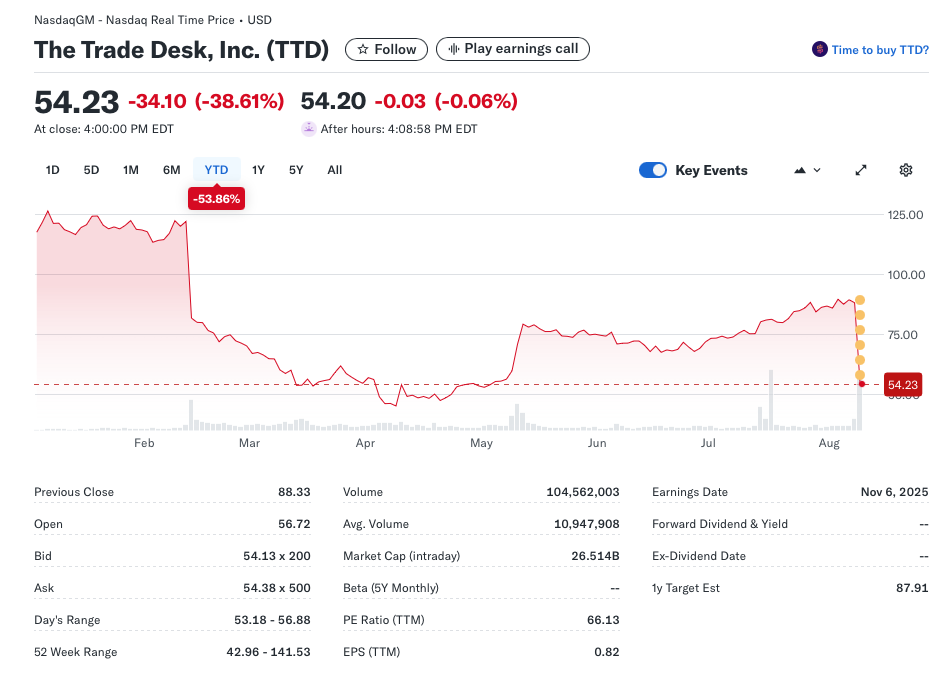This screenshot has height=675, width=940.
Task: Toggle the Key Events switch off
Action: tap(652, 170)
